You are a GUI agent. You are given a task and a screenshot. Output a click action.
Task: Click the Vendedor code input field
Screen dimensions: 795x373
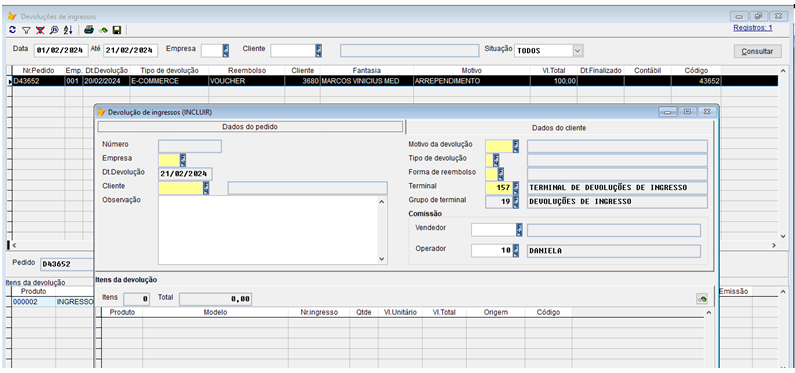coord(494,230)
